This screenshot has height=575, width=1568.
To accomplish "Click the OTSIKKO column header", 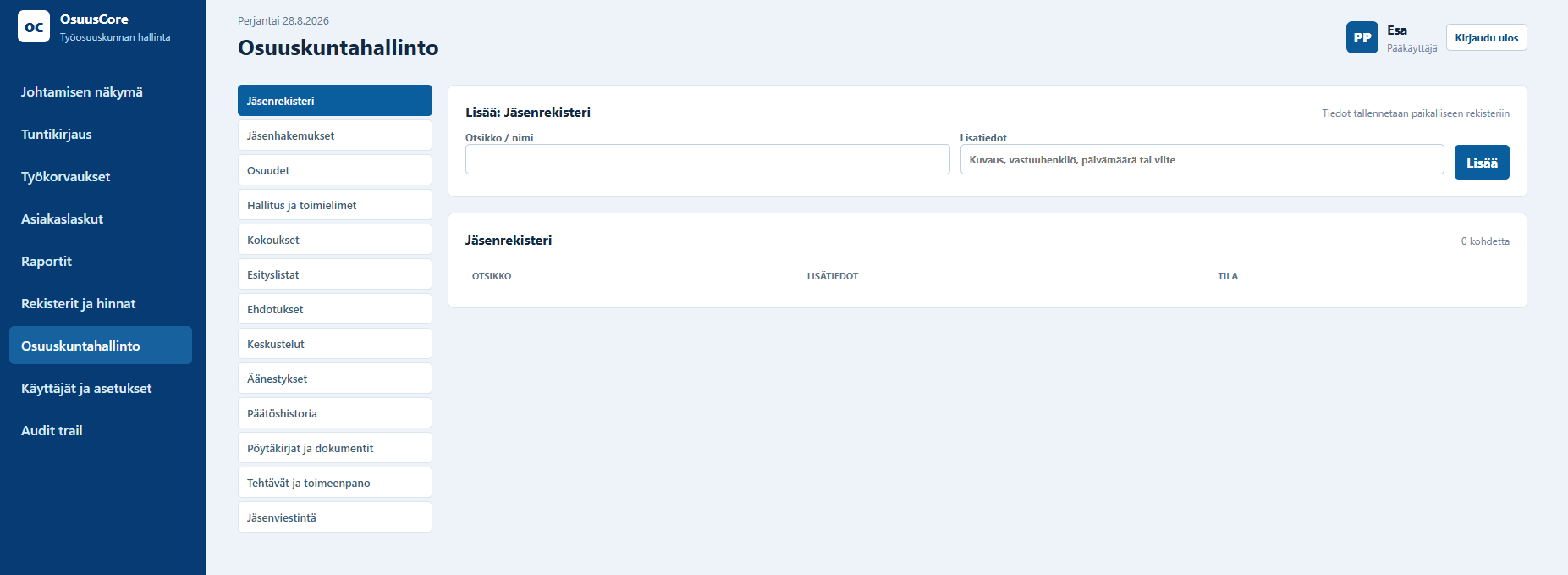I will (x=492, y=276).
